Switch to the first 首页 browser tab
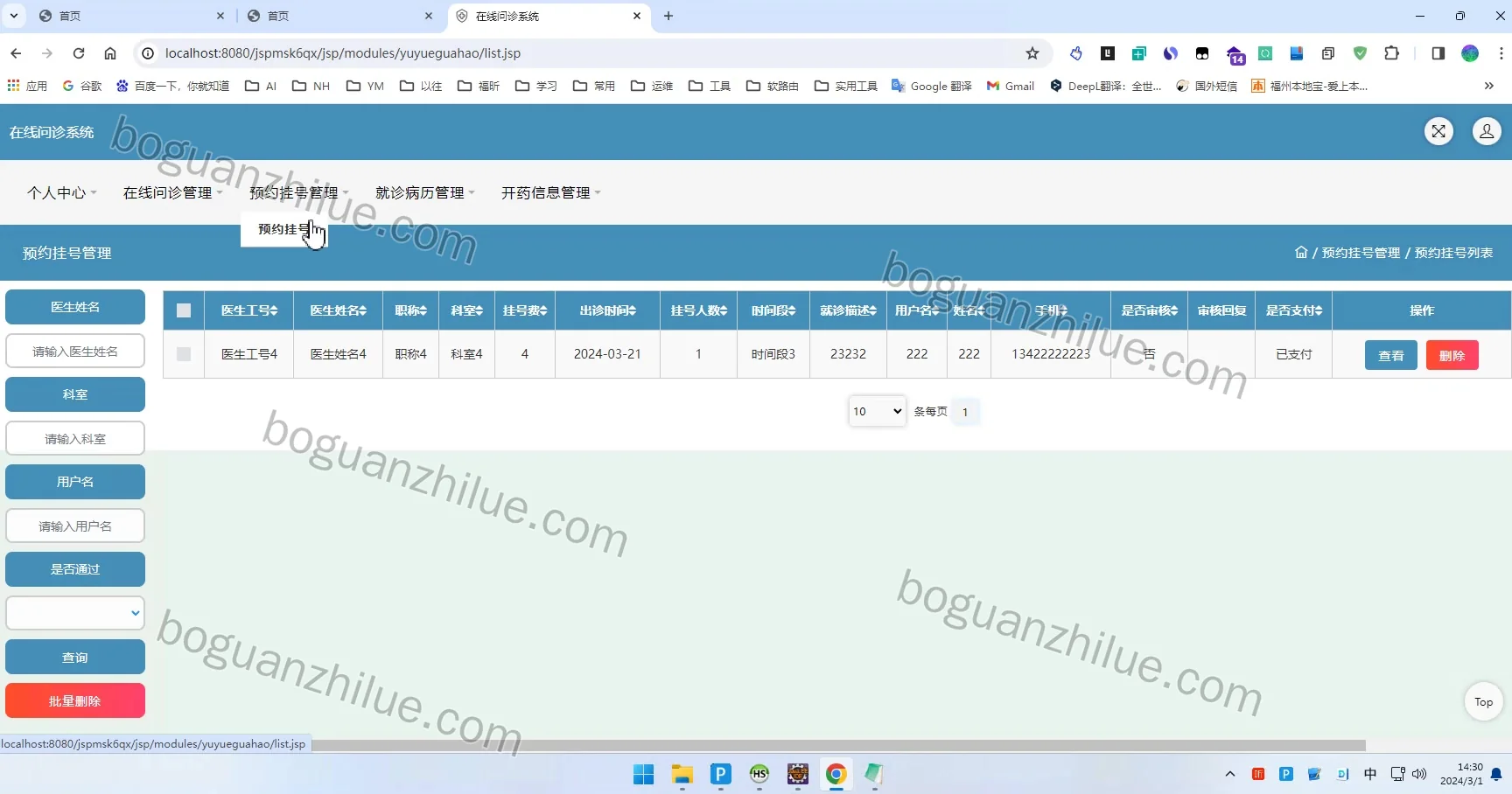The image size is (1512, 794). 131,16
